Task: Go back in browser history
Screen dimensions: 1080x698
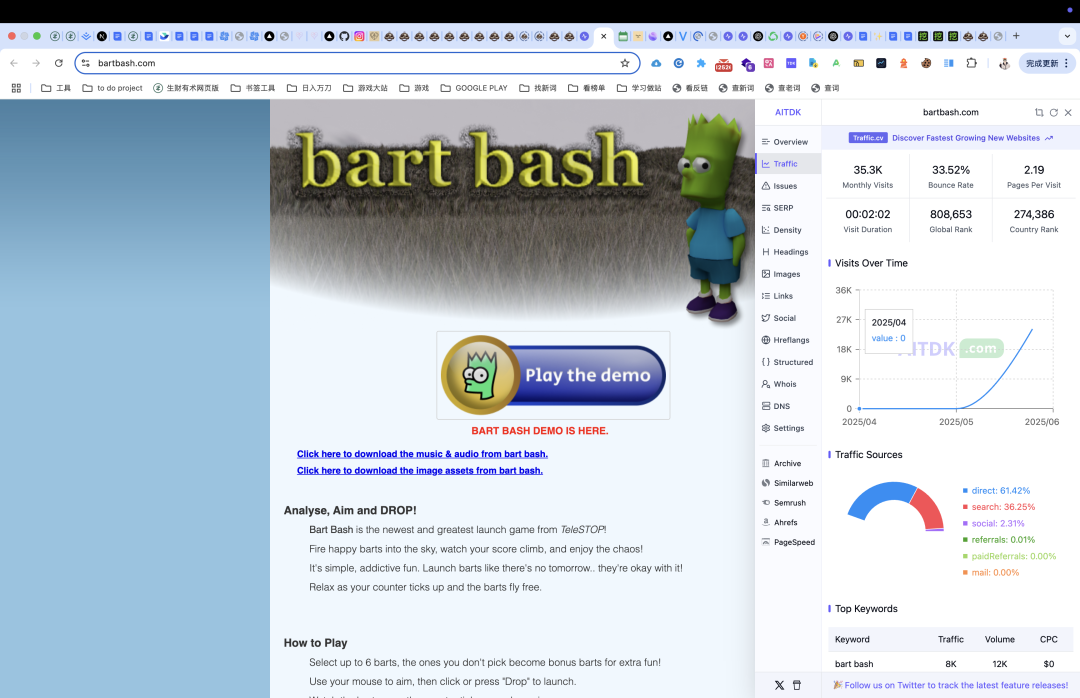Action: pyautogui.click(x=14, y=63)
